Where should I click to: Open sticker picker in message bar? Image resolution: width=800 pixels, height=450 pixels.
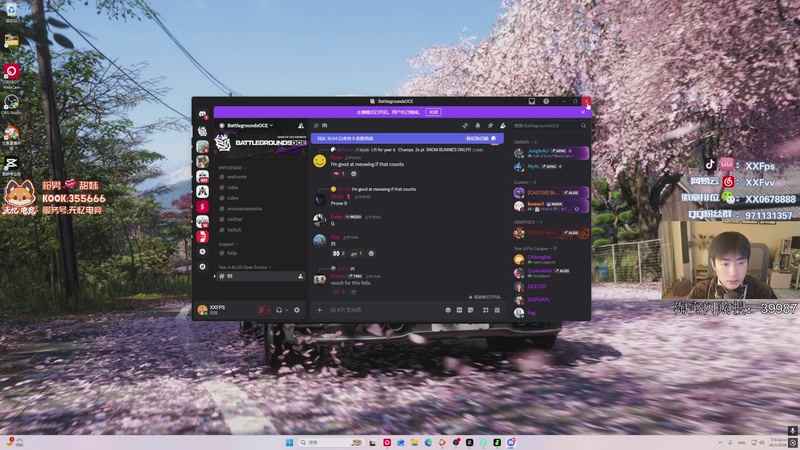(470, 310)
